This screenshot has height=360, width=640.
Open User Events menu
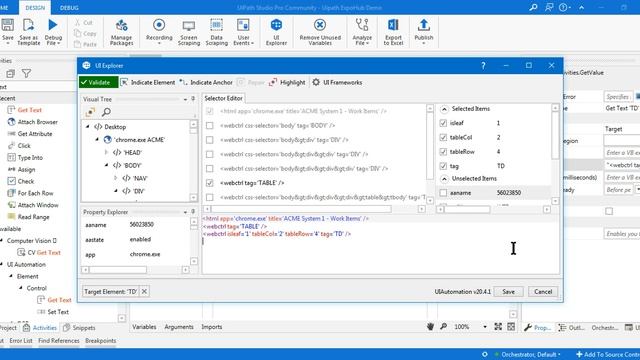tap(243, 32)
